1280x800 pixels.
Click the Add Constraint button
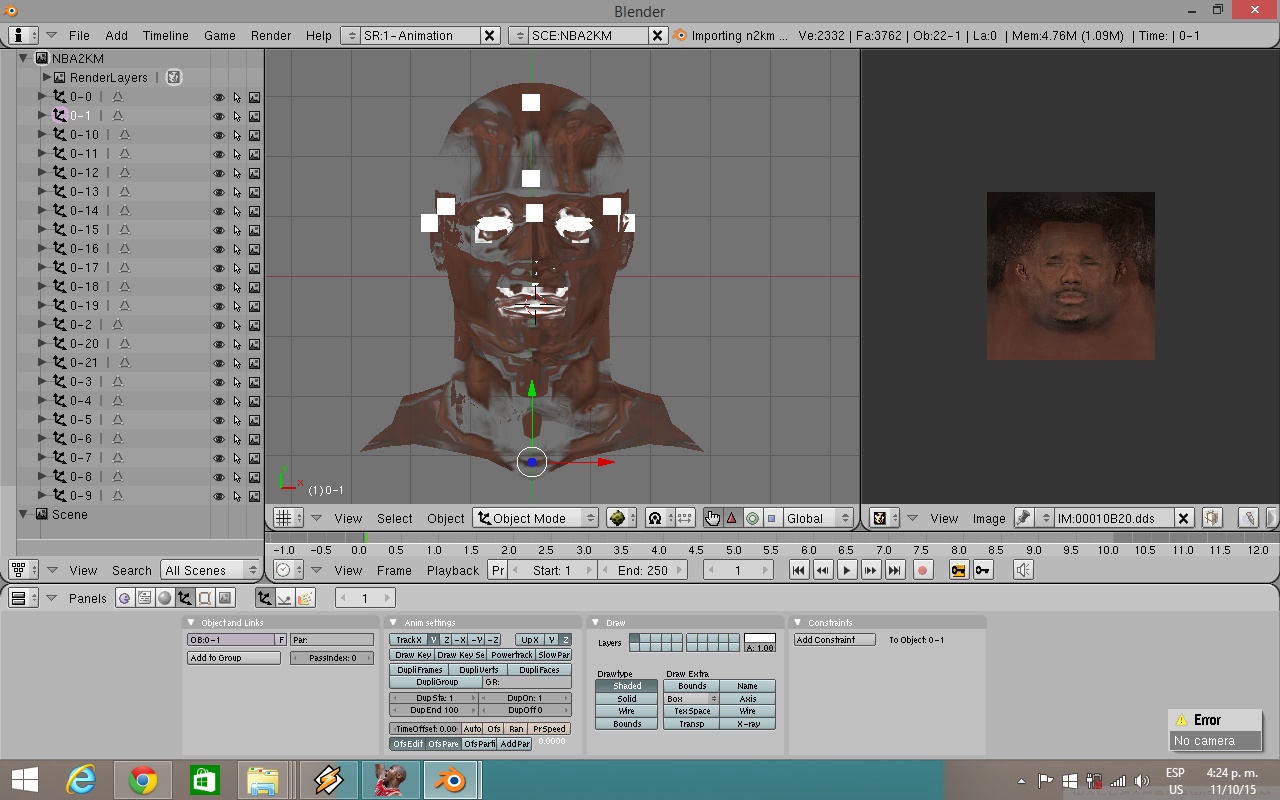(x=835, y=640)
